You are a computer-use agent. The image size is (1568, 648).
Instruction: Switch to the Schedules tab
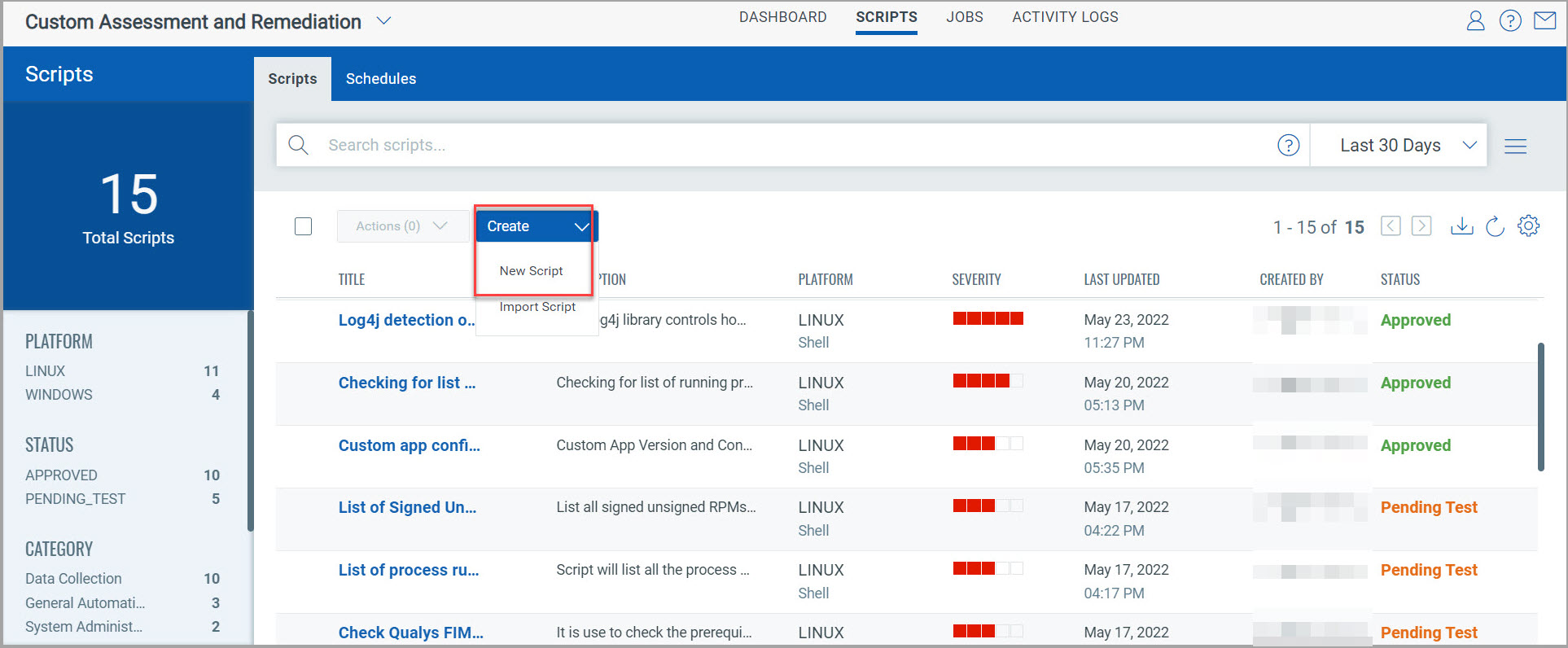380,79
